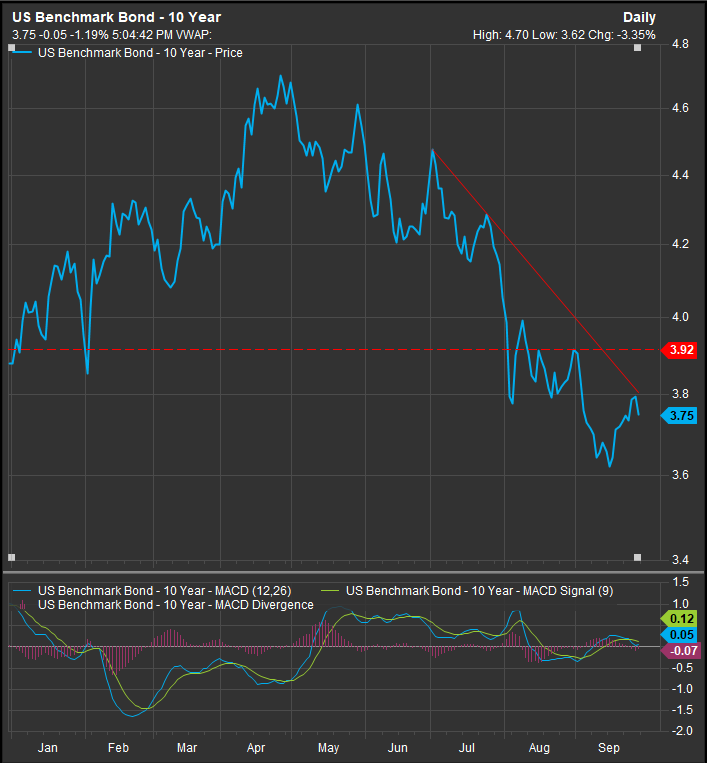The width and height of the screenshot is (707, 763).
Task: Click the red 3.92 price level tag
Action: point(680,350)
